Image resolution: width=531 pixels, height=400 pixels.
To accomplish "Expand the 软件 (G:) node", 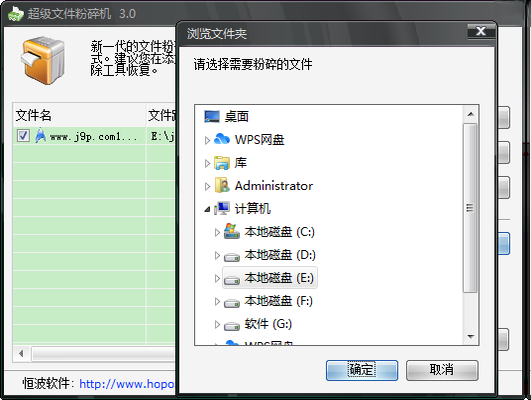I will [x=217, y=324].
